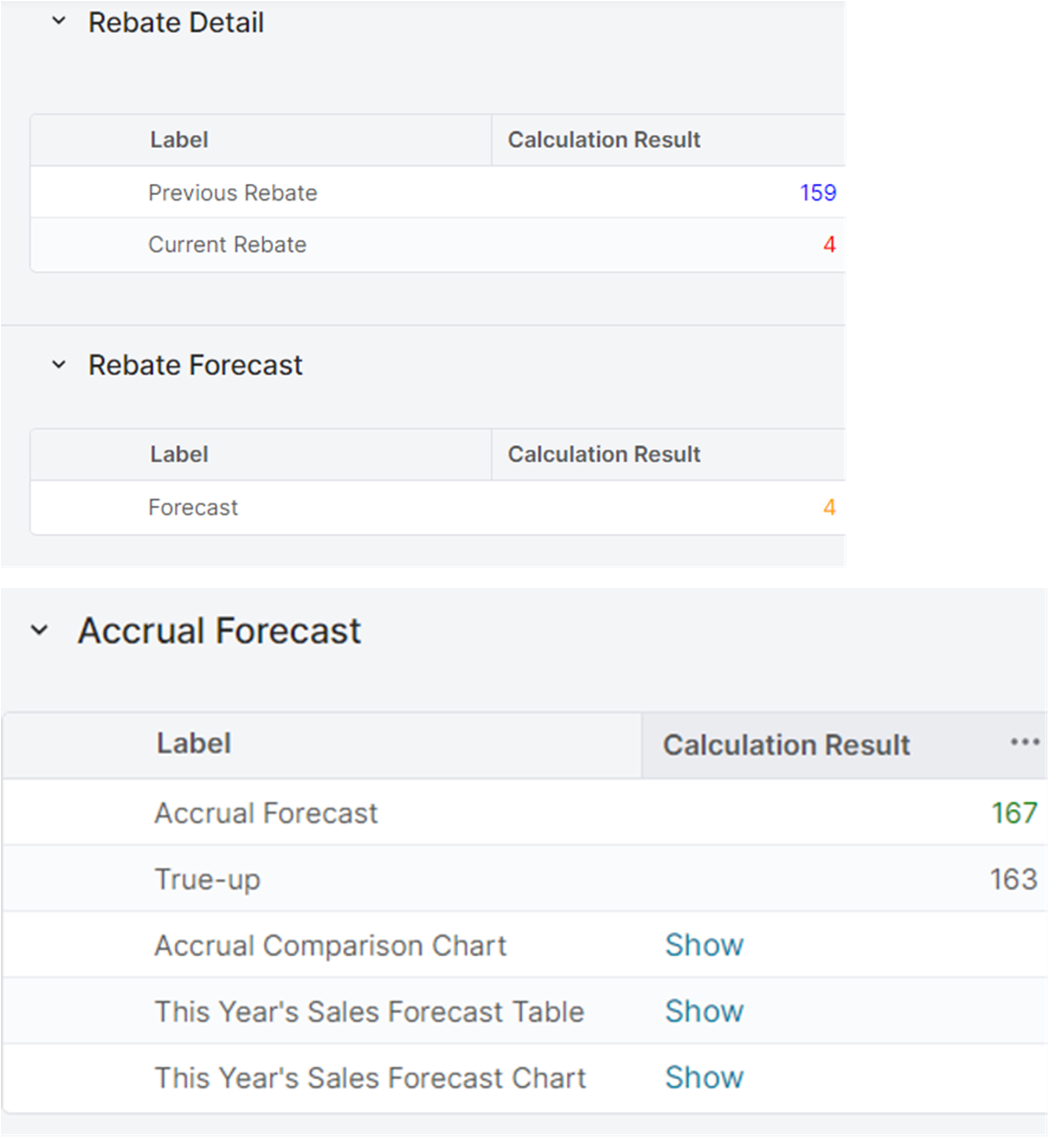Show This Year's Sales Forecast Chart
This screenshot has height=1138, width=1050.
click(x=704, y=1077)
